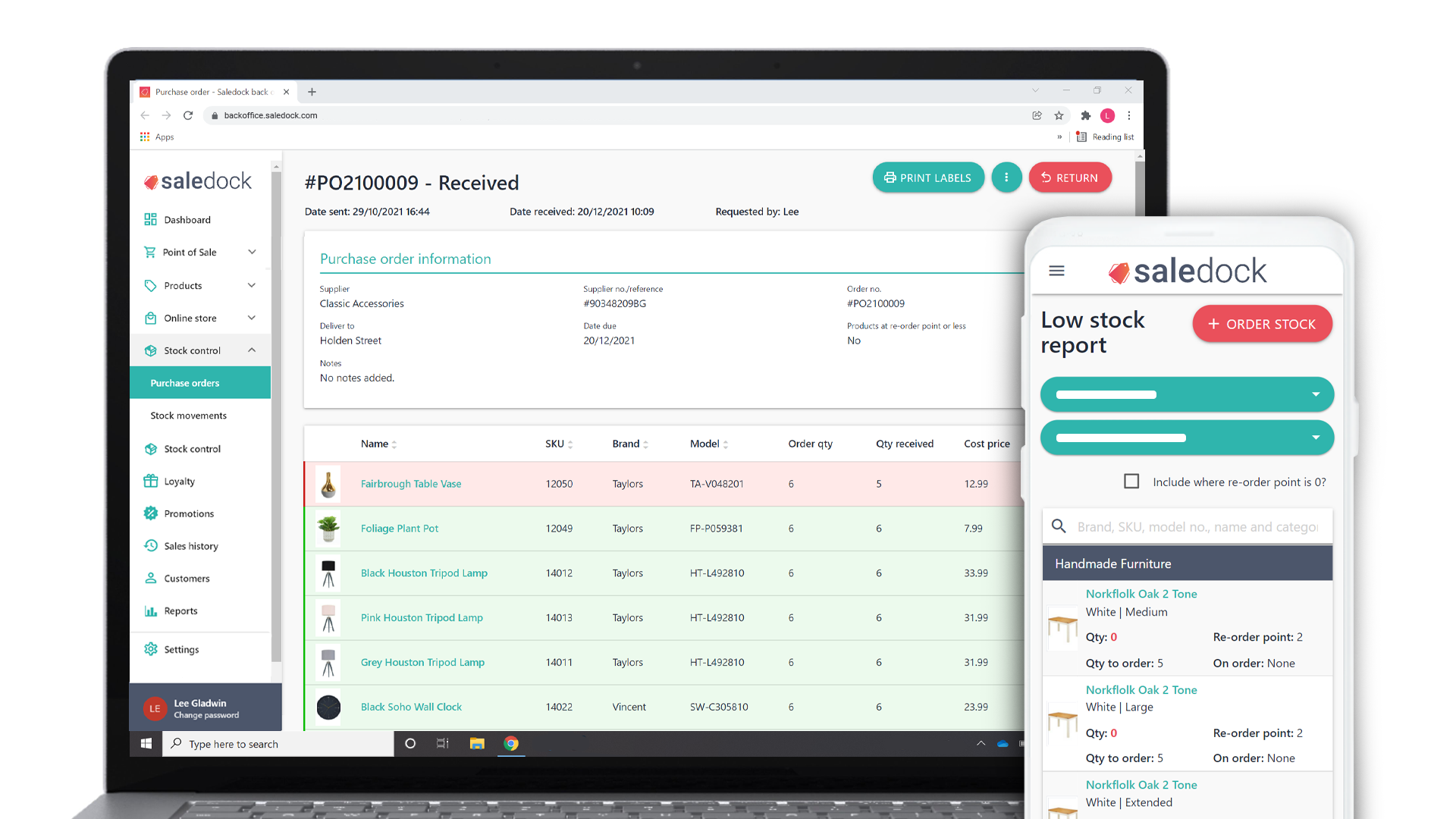Open the second teal dropdown on phone

pyautogui.click(x=1187, y=438)
